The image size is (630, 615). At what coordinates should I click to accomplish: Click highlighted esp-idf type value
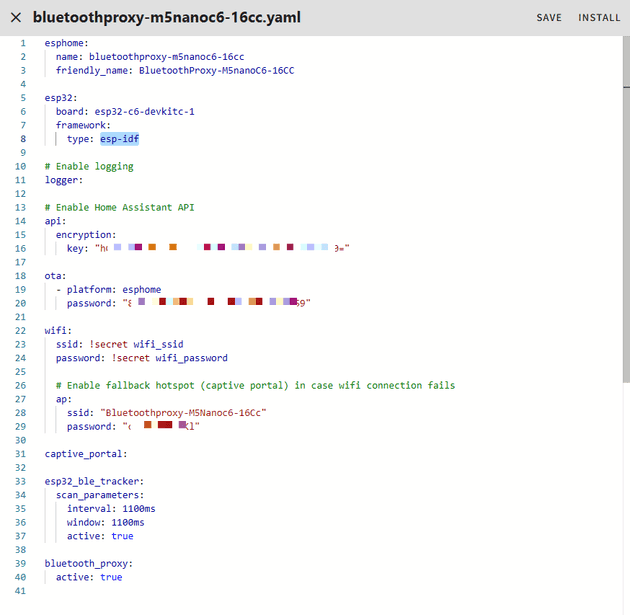click(x=119, y=139)
